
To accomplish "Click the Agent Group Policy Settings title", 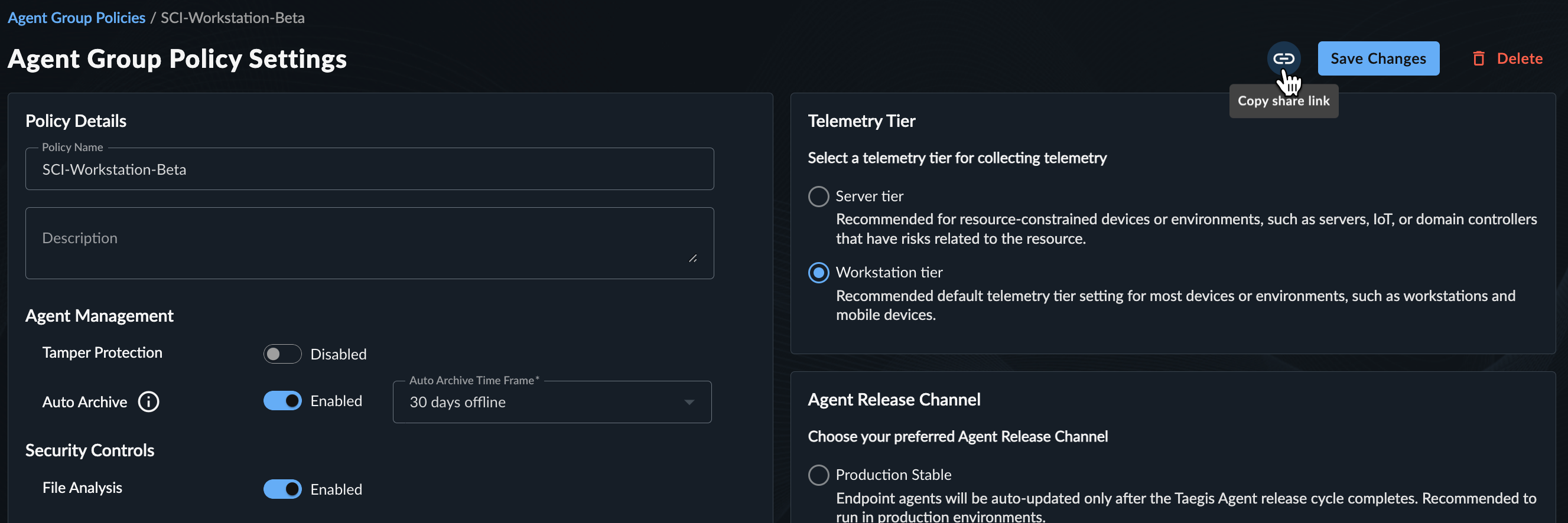I will (x=177, y=59).
